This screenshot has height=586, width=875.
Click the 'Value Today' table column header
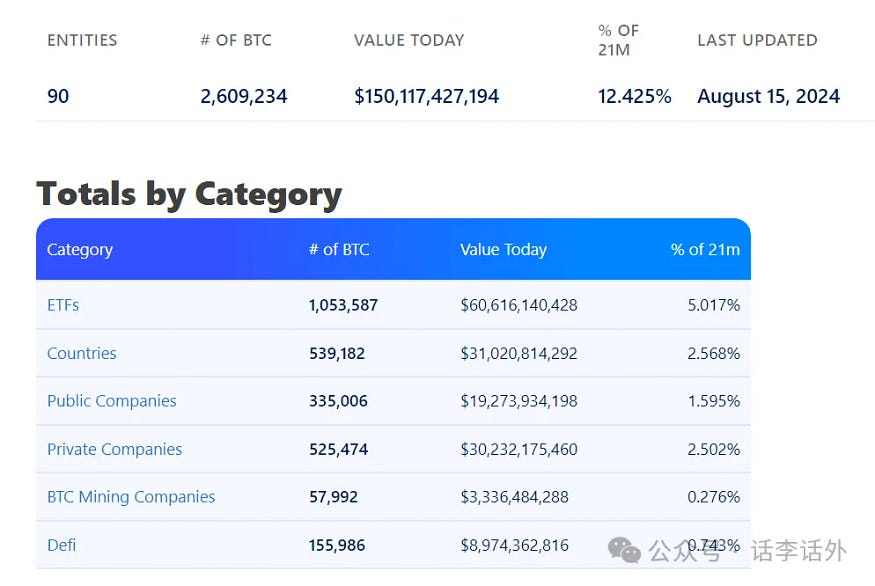tap(503, 249)
